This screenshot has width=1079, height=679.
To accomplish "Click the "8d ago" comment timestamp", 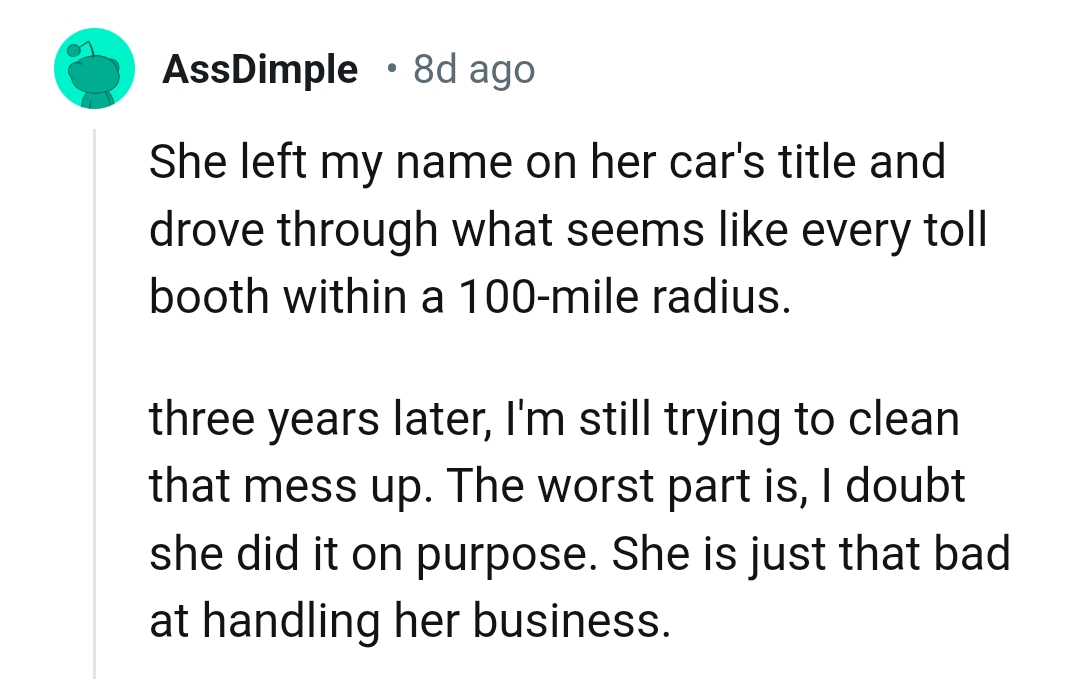I will pyautogui.click(x=474, y=69).
